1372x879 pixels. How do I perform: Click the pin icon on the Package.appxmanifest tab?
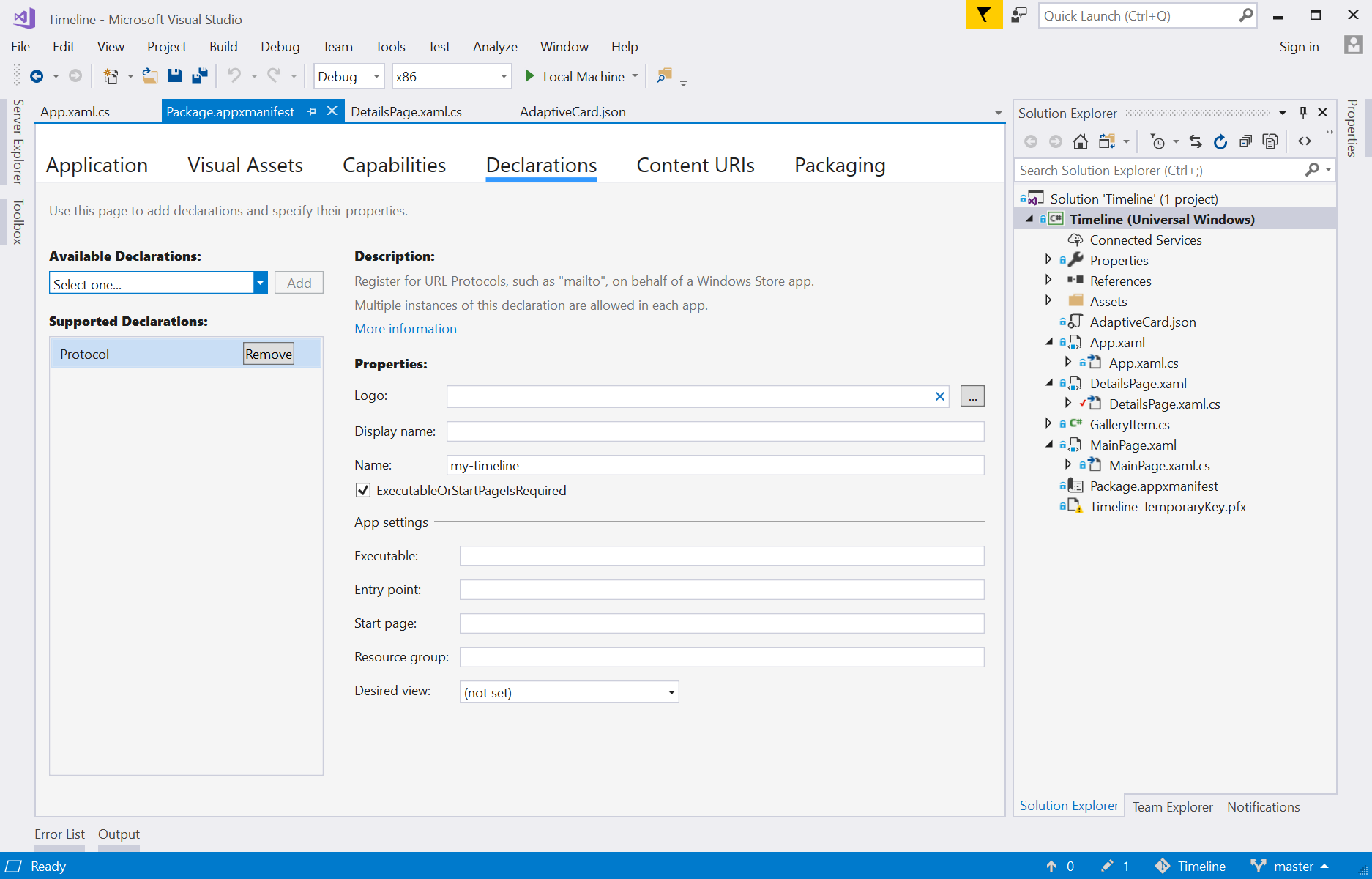(x=312, y=111)
